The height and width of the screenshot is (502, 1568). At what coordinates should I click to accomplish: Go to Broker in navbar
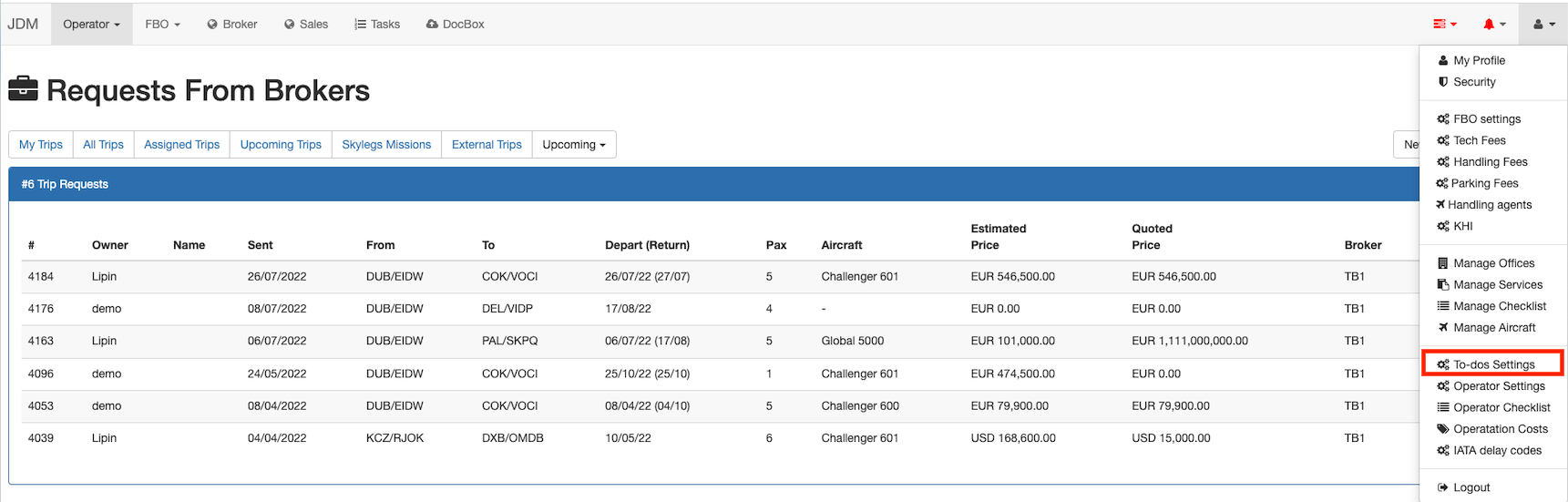(232, 25)
